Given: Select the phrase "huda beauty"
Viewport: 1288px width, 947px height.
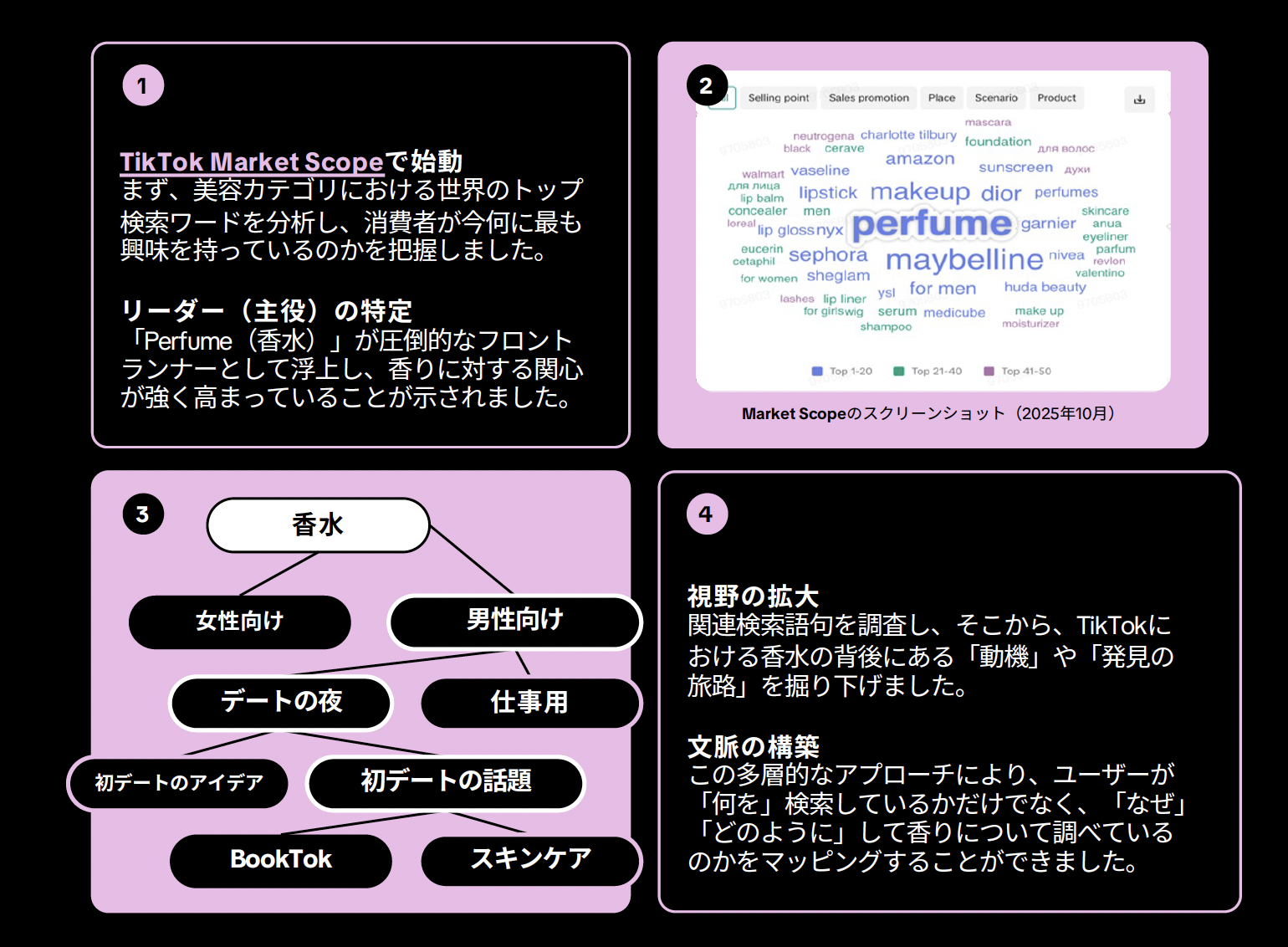Looking at the screenshot, I should 1045,287.
